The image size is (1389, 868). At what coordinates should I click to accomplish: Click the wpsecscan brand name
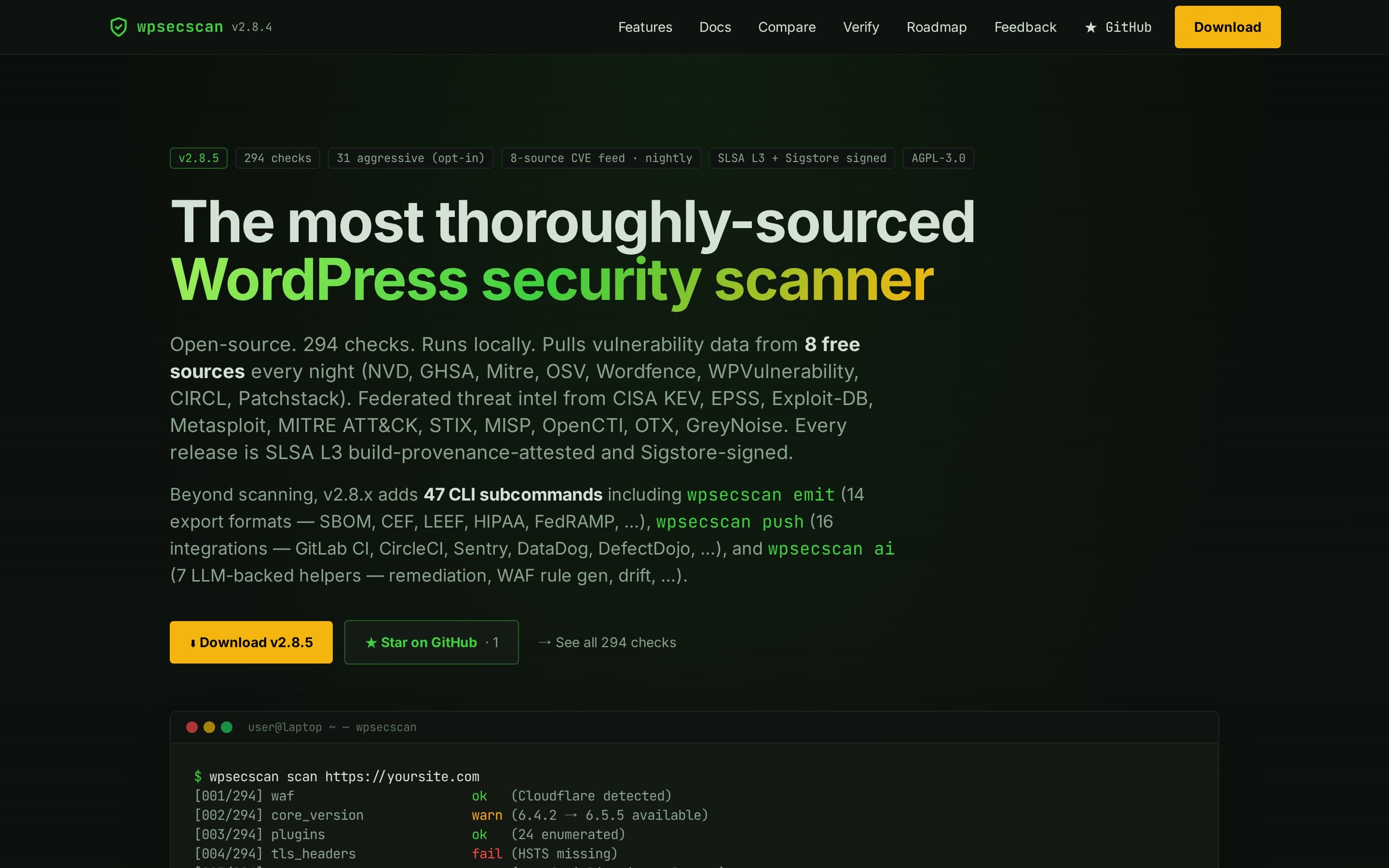point(179,27)
